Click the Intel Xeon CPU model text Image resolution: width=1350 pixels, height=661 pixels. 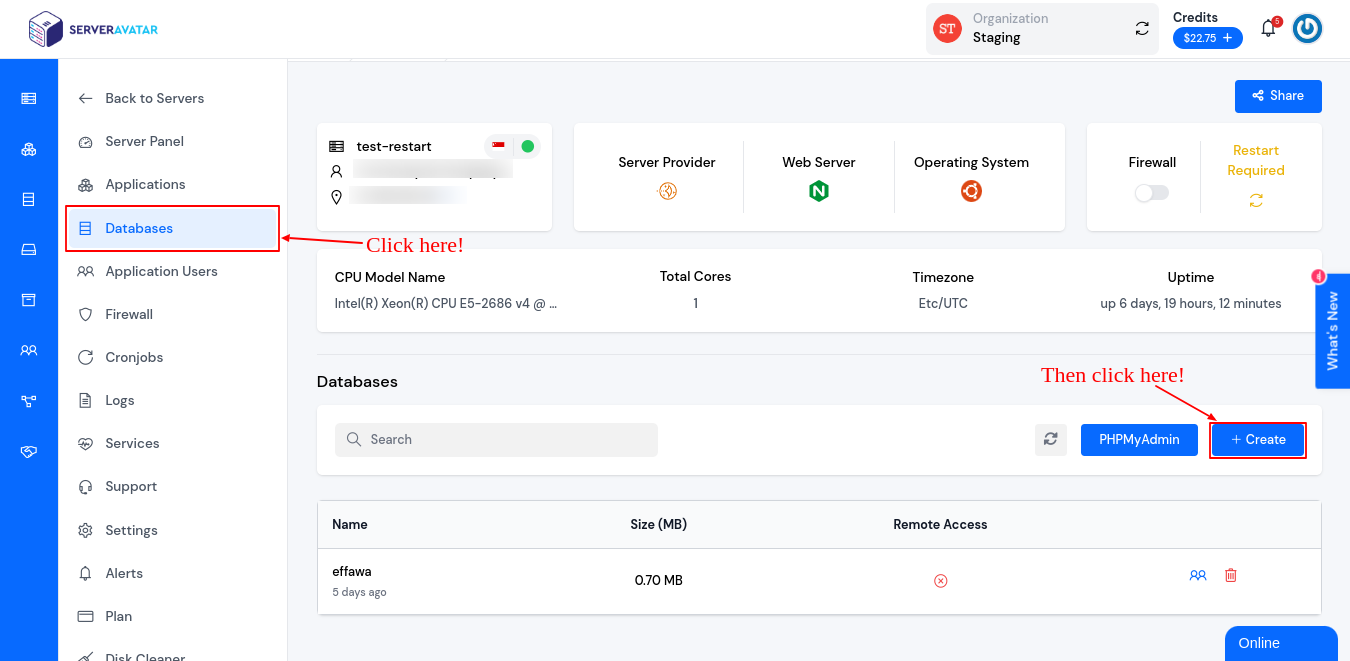(446, 303)
